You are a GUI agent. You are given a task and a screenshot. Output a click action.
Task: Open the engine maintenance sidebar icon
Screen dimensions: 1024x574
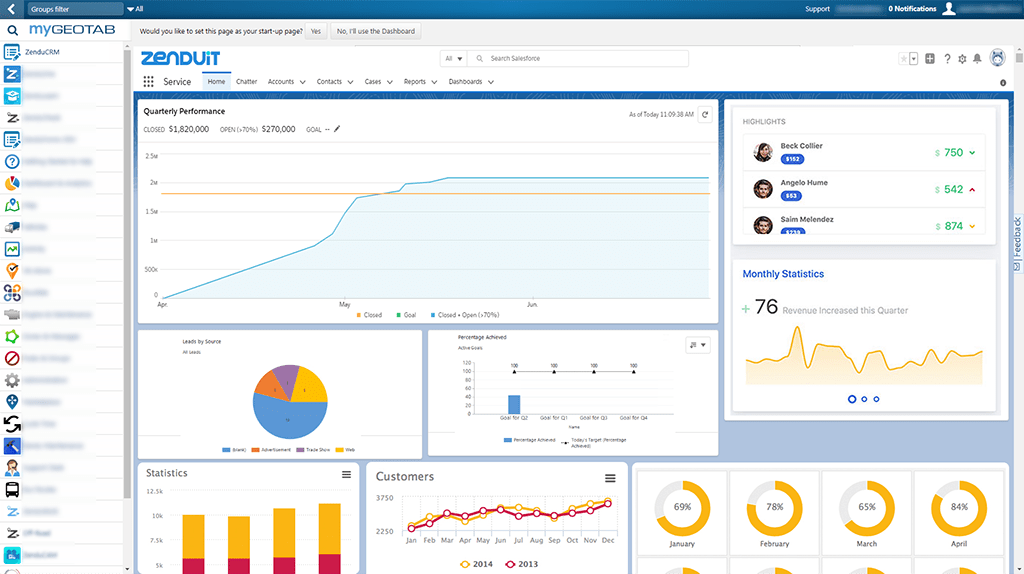coord(12,314)
